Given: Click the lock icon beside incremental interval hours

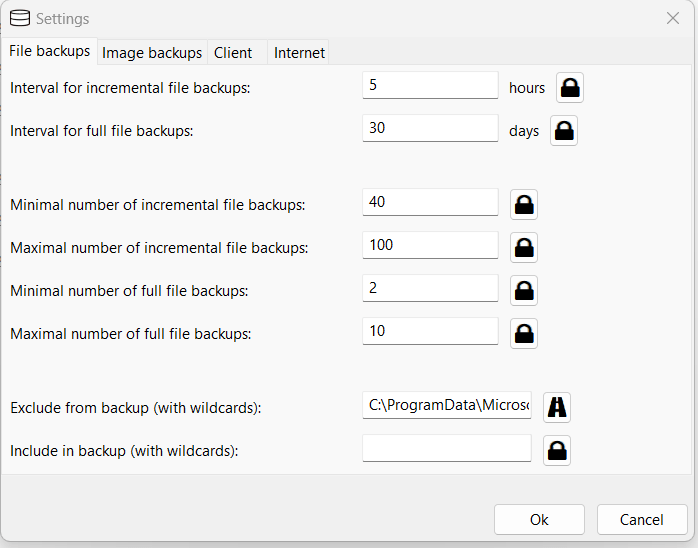Looking at the screenshot, I should [570, 88].
